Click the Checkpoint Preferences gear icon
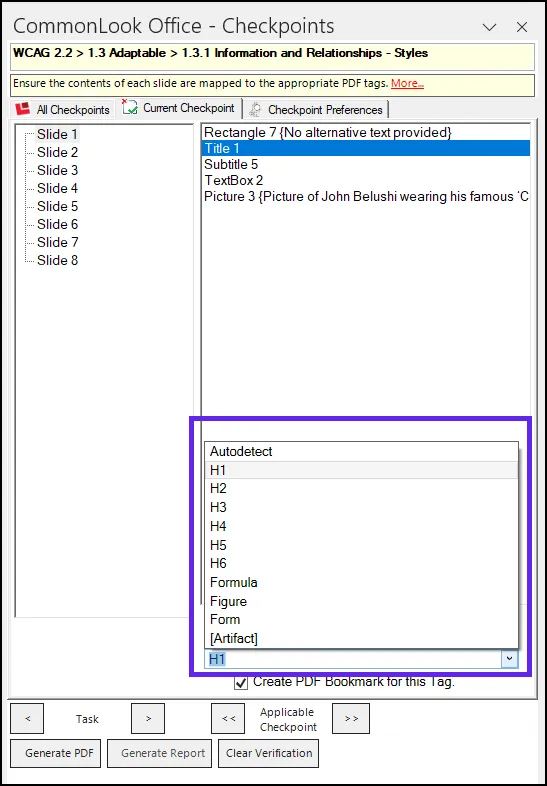Image resolution: width=547 pixels, height=786 pixels. pos(256,110)
